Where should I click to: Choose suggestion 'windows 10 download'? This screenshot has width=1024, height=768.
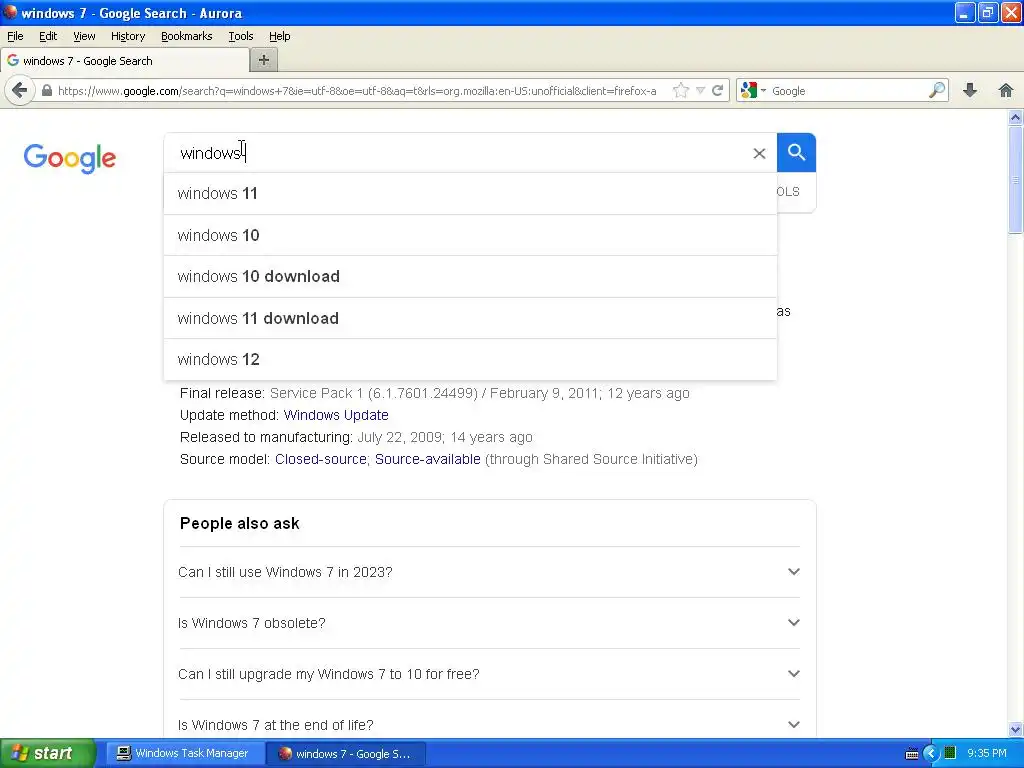click(x=470, y=276)
